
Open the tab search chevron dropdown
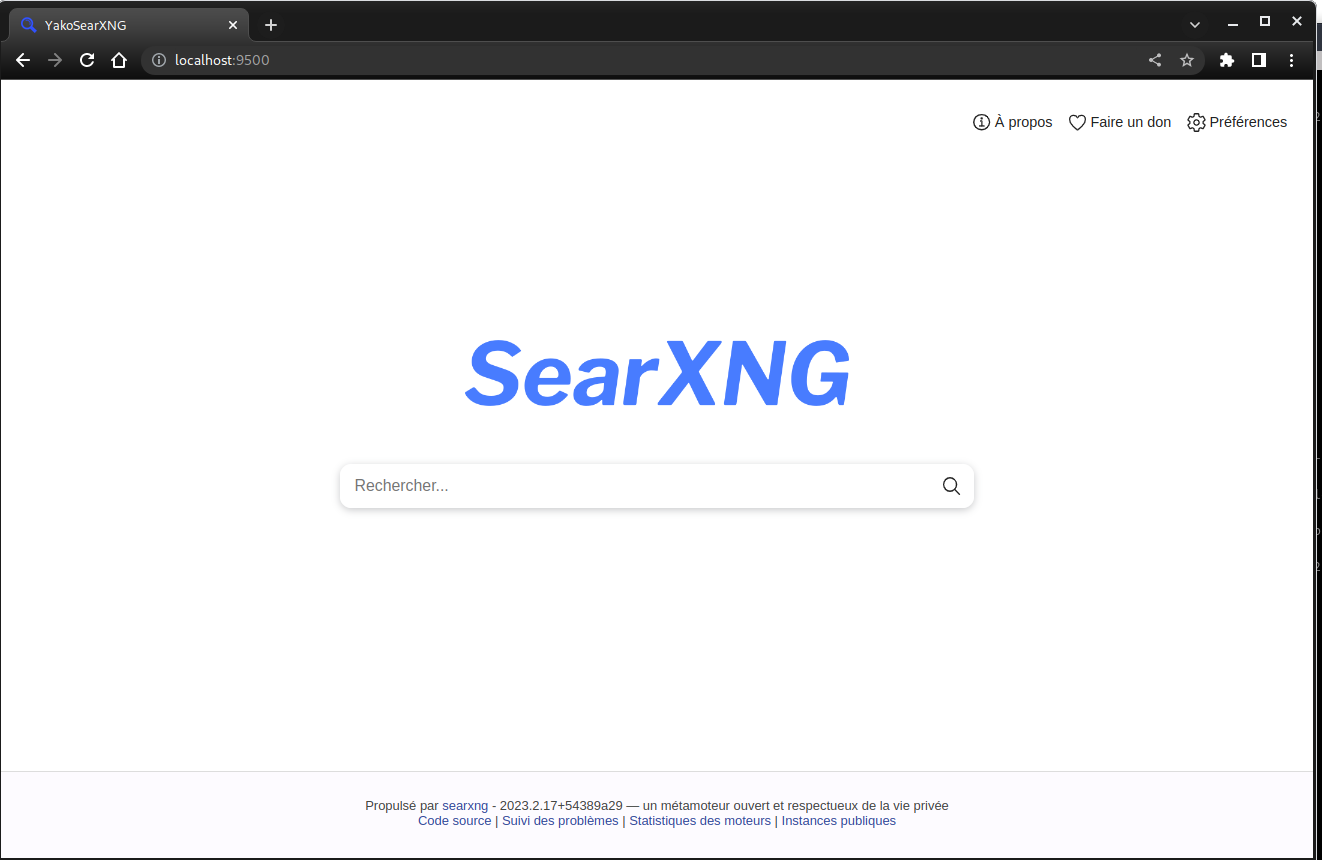(x=1196, y=24)
